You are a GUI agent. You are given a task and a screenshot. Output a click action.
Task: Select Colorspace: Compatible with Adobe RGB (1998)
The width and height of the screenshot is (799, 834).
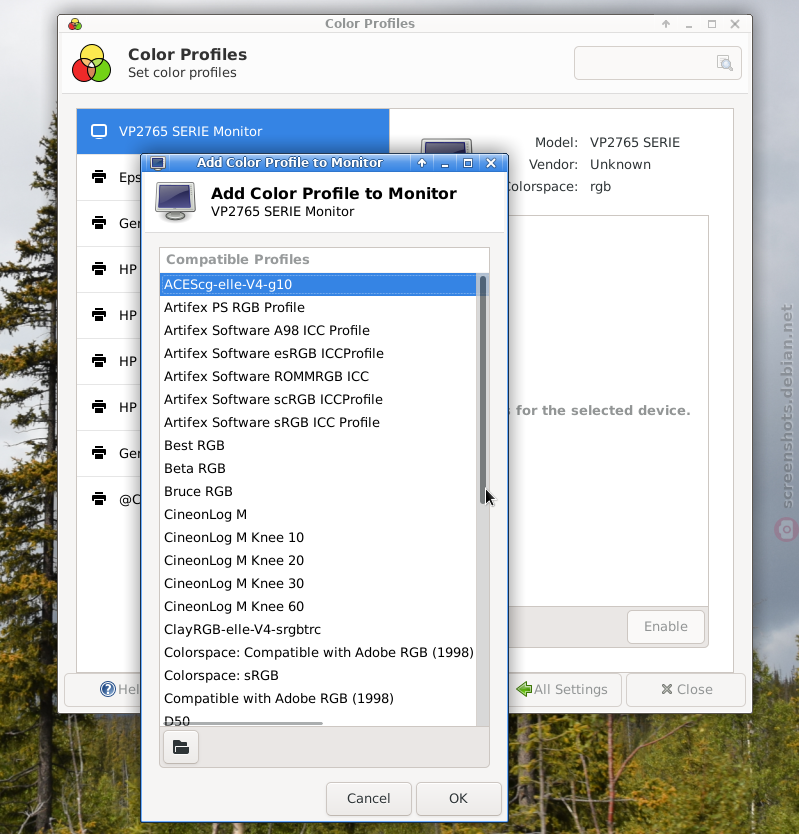coord(318,652)
